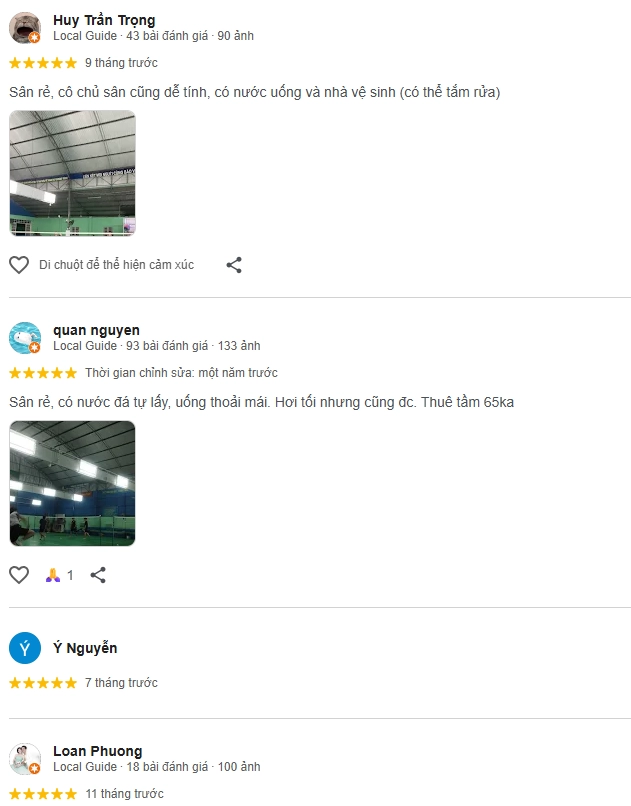This screenshot has height=806, width=631.
Task: Open Loan Phuong's profile picture
Action: [x=25, y=759]
